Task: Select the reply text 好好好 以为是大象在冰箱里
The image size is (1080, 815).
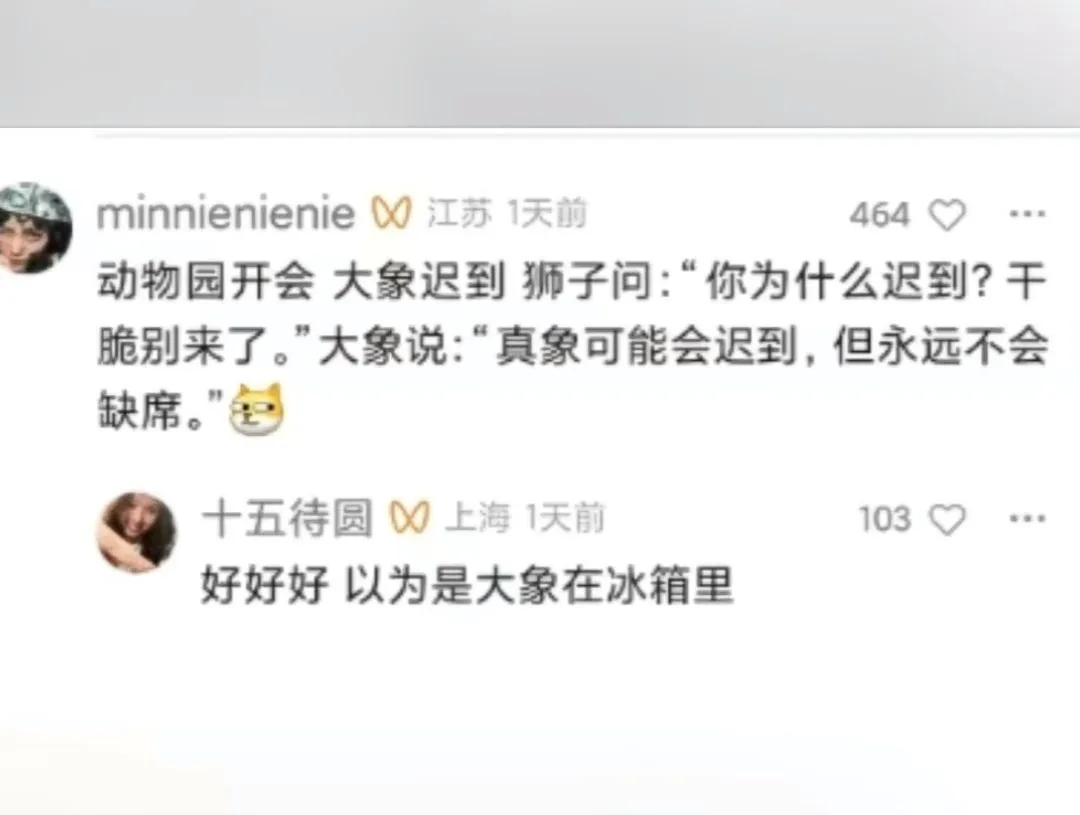Action: [x=468, y=586]
